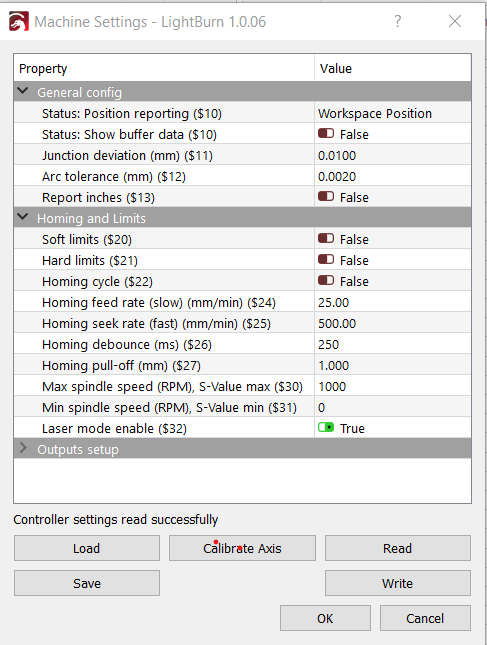Click the LightBurn app icon in title bar
487x645 pixels.
pos(19,21)
